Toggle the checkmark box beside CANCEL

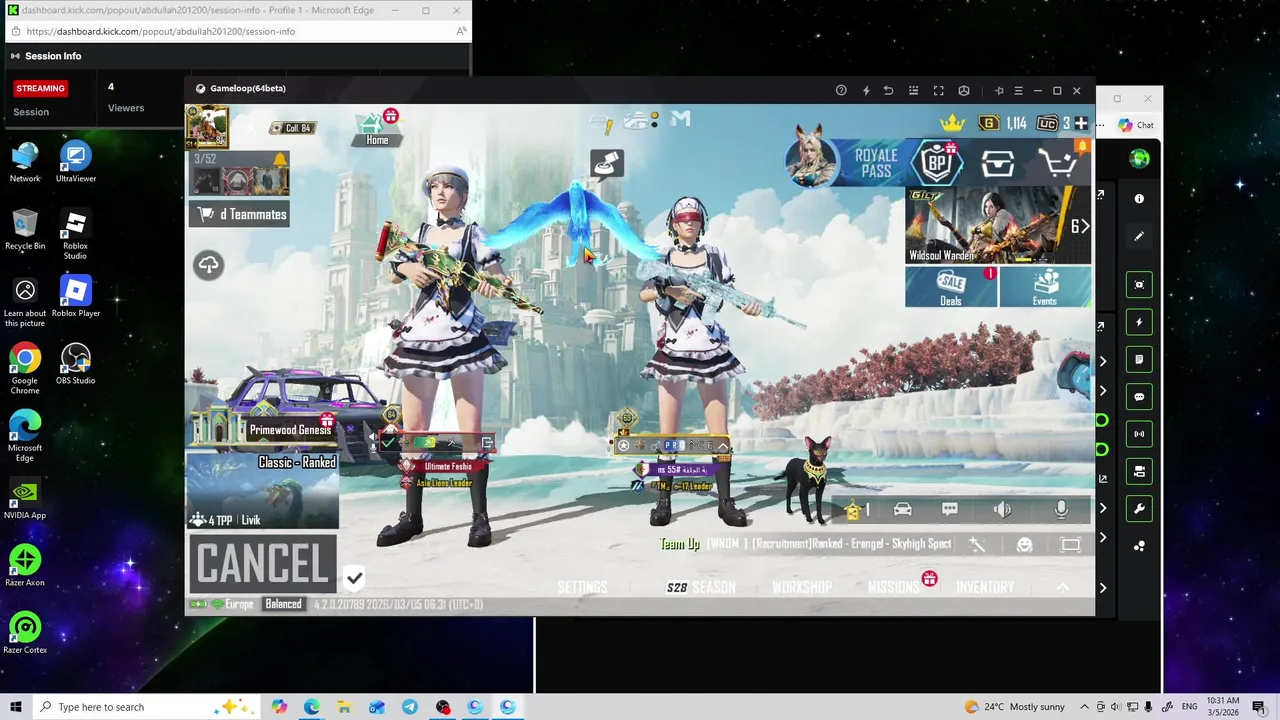pyautogui.click(x=354, y=577)
